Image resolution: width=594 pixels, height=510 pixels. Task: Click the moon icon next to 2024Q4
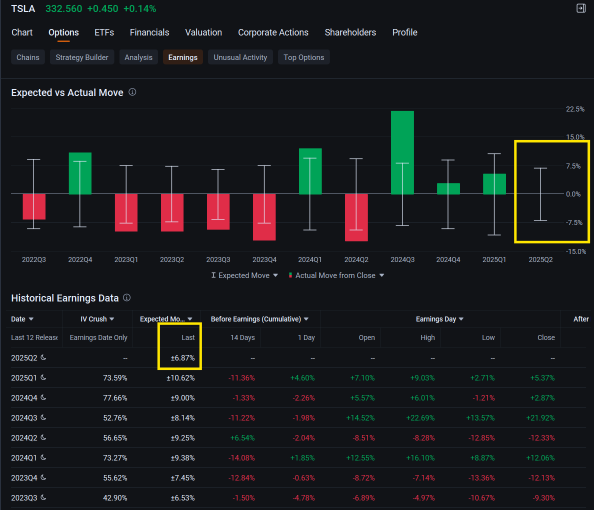click(43, 397)
